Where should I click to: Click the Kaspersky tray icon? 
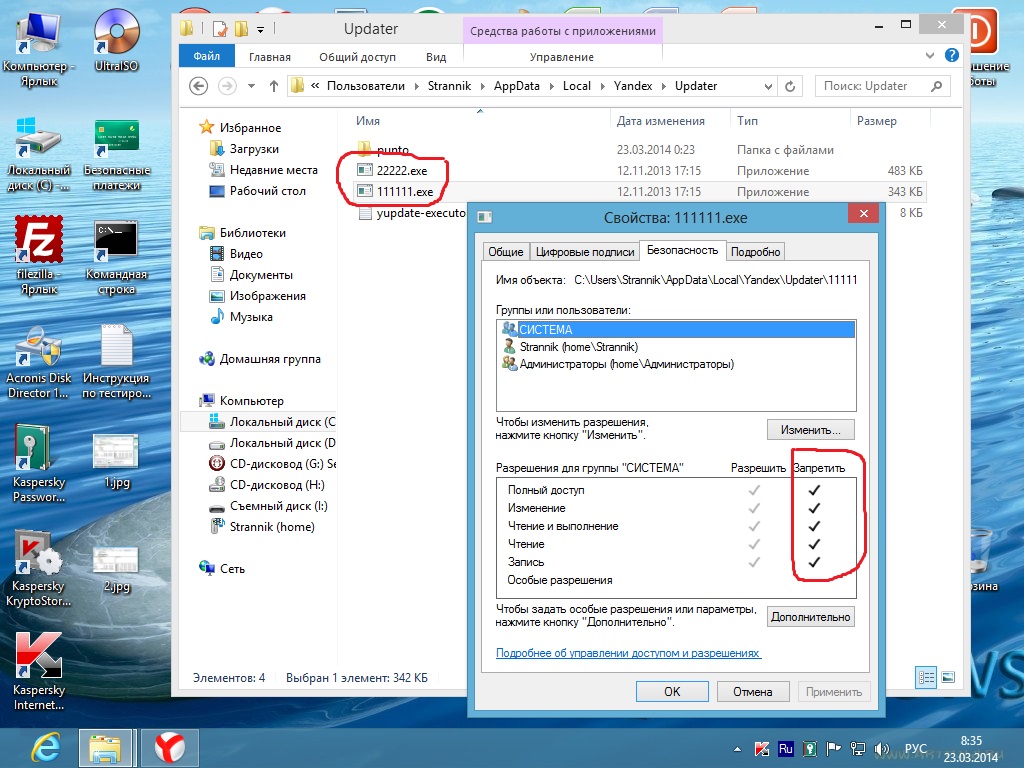tap(763, 748)
